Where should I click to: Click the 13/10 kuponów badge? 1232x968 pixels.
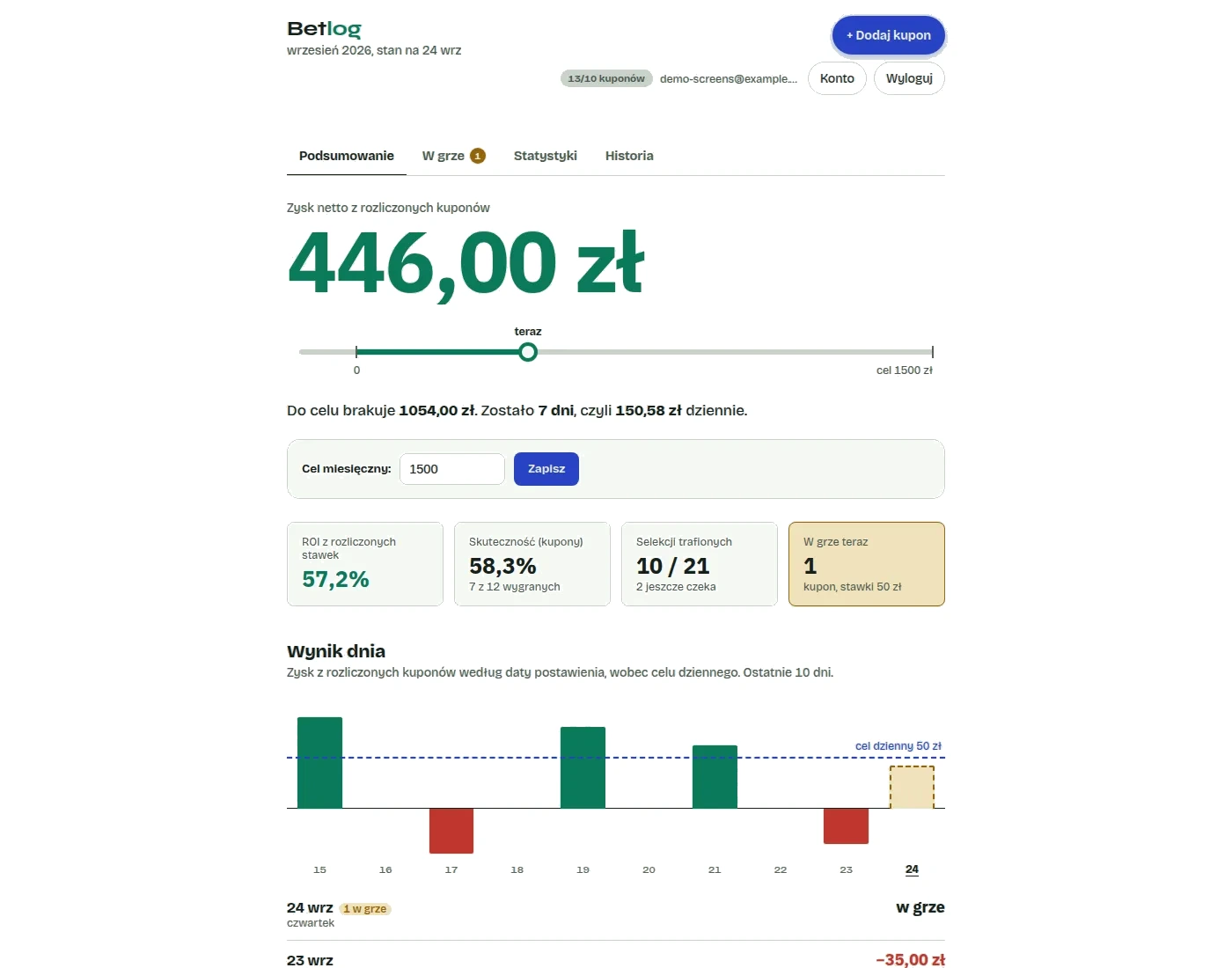(606, 78)
